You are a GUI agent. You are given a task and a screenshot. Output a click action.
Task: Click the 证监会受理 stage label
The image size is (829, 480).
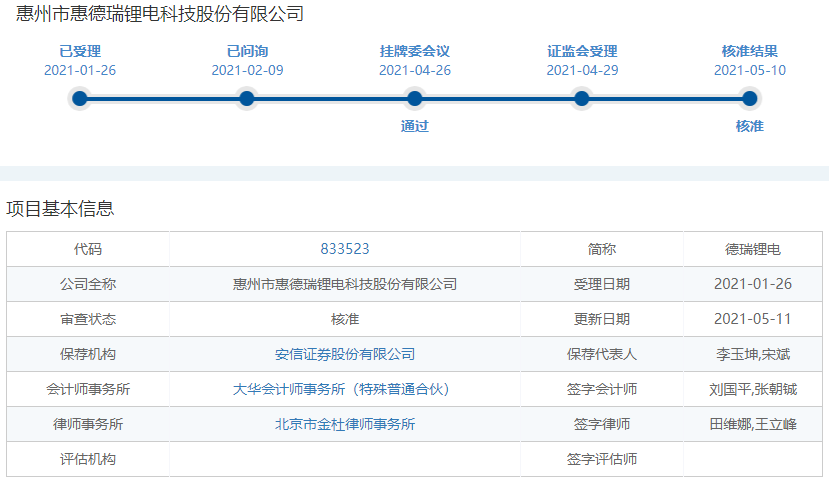tap(582, 51)
